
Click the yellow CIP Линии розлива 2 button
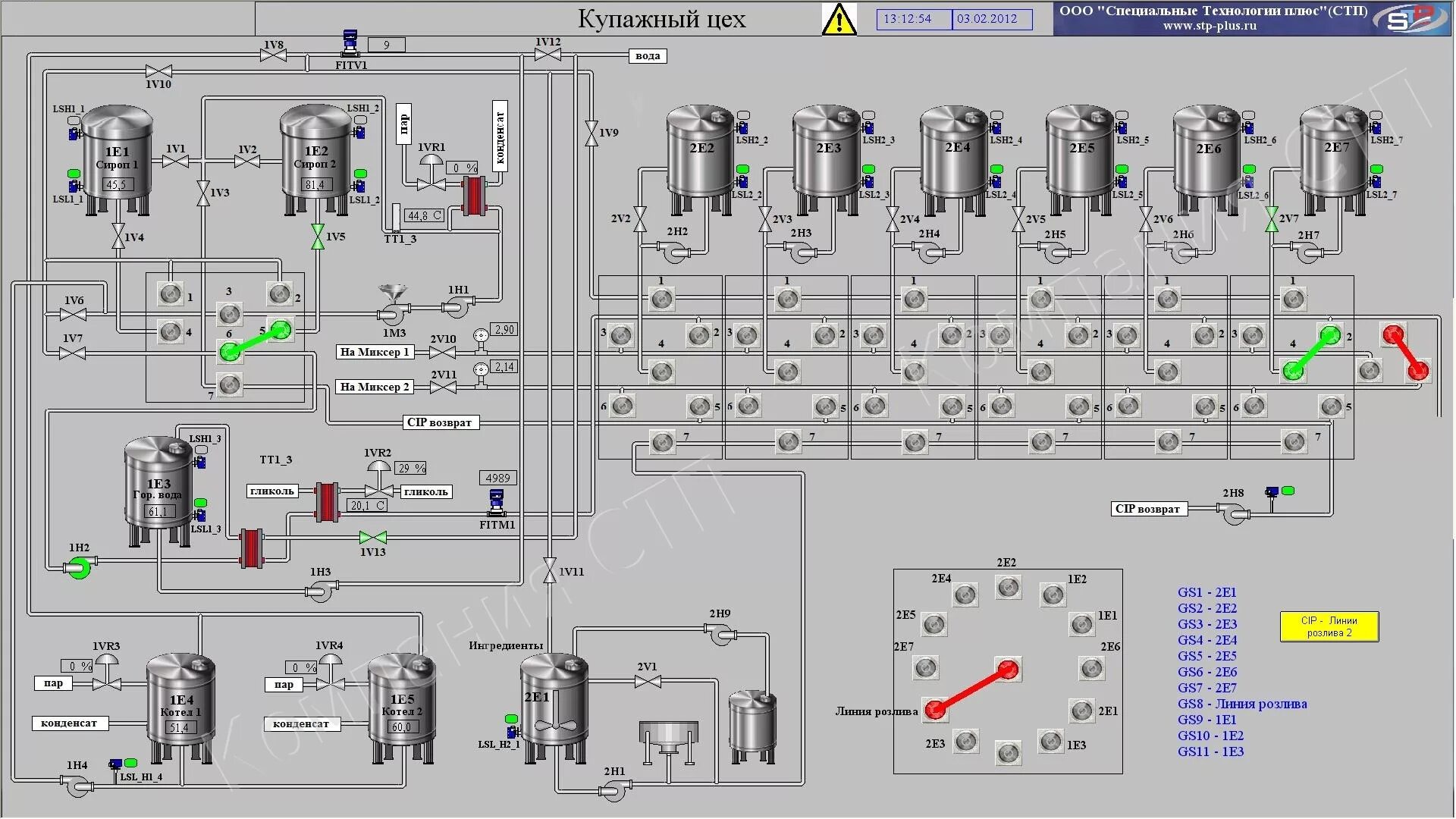point(1329,626)
